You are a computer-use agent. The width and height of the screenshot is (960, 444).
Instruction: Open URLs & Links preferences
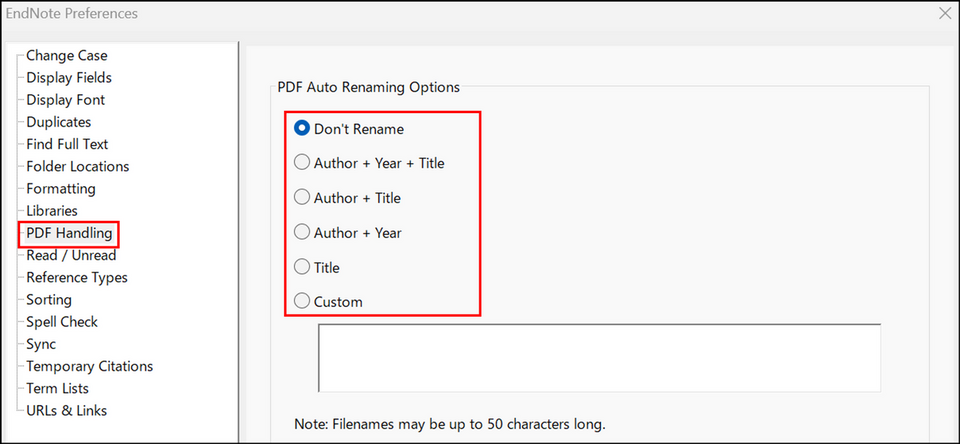click(66, 410)
